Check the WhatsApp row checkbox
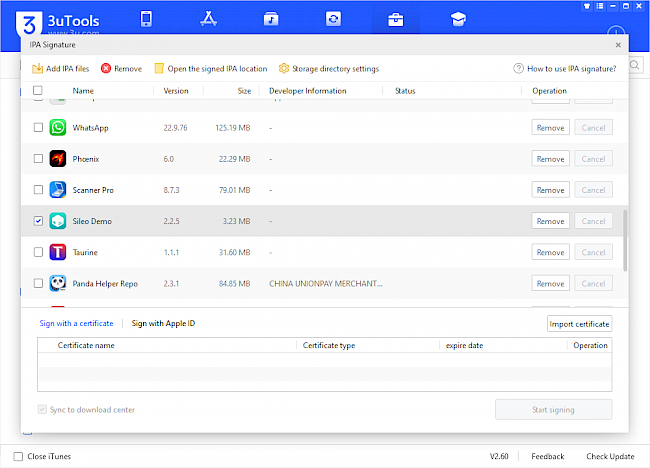Screen dimensions: 650x468 click(38, 127)
